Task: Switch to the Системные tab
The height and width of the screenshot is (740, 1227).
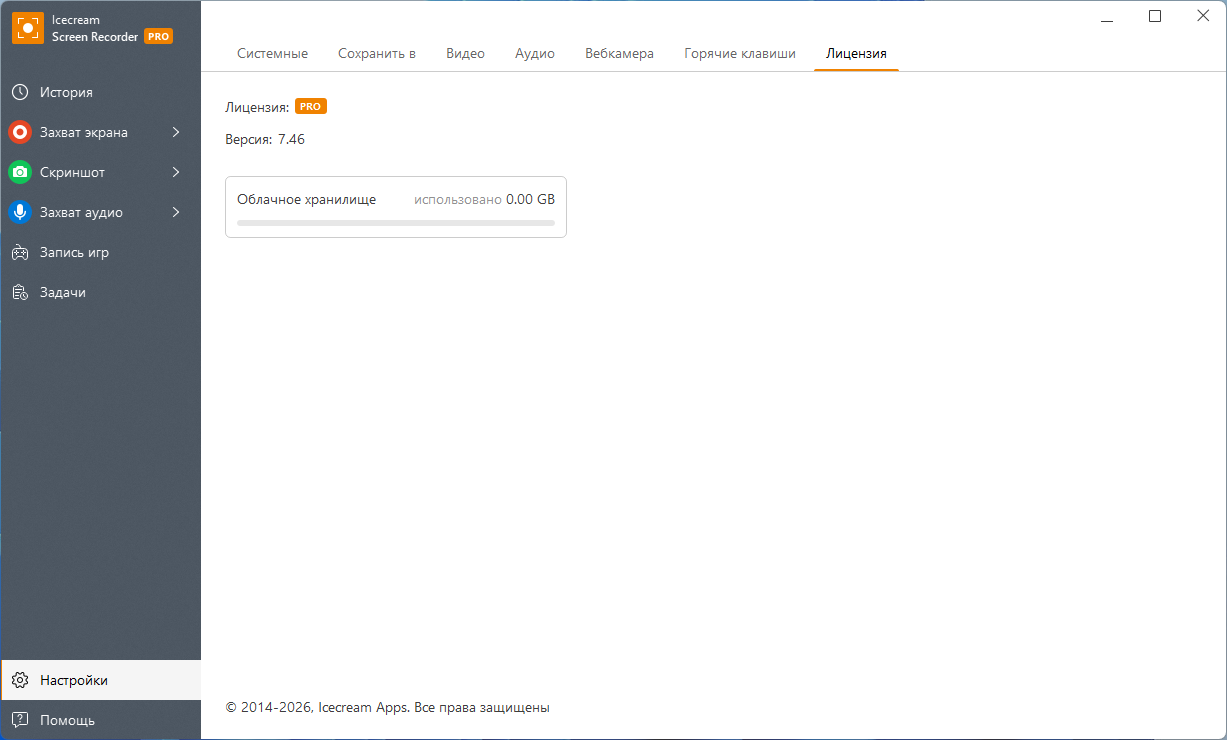Action: [x=272, y=54]
